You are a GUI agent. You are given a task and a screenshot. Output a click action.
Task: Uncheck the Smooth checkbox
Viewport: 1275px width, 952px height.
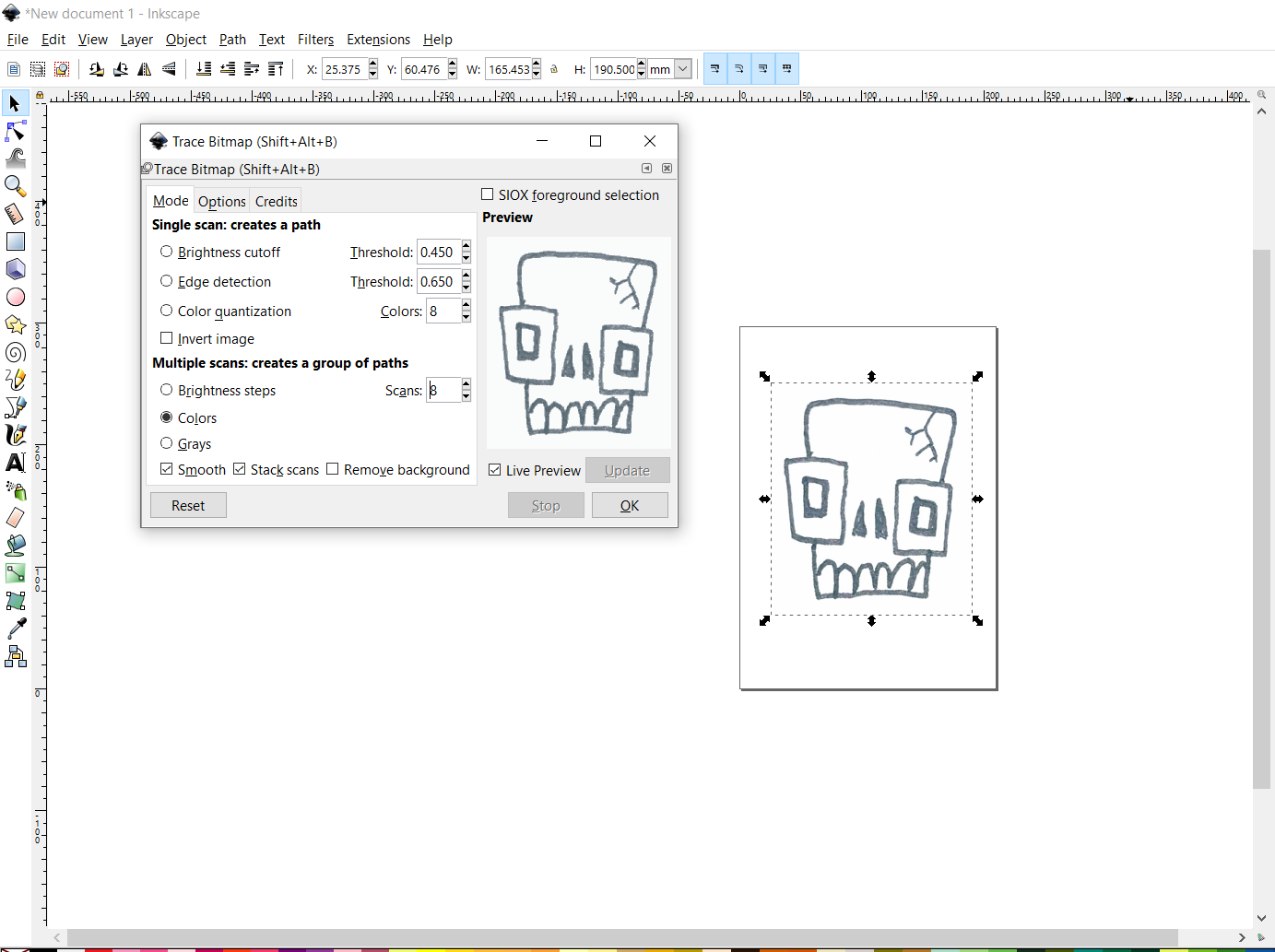pyautogui.click(x=166, y=469)
